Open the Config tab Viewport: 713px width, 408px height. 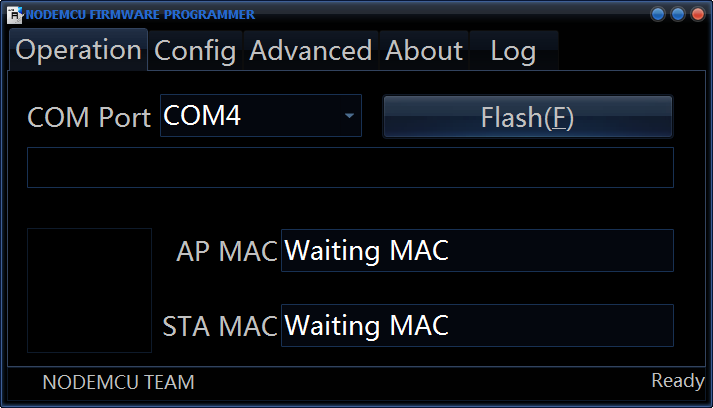coord(195,51)
